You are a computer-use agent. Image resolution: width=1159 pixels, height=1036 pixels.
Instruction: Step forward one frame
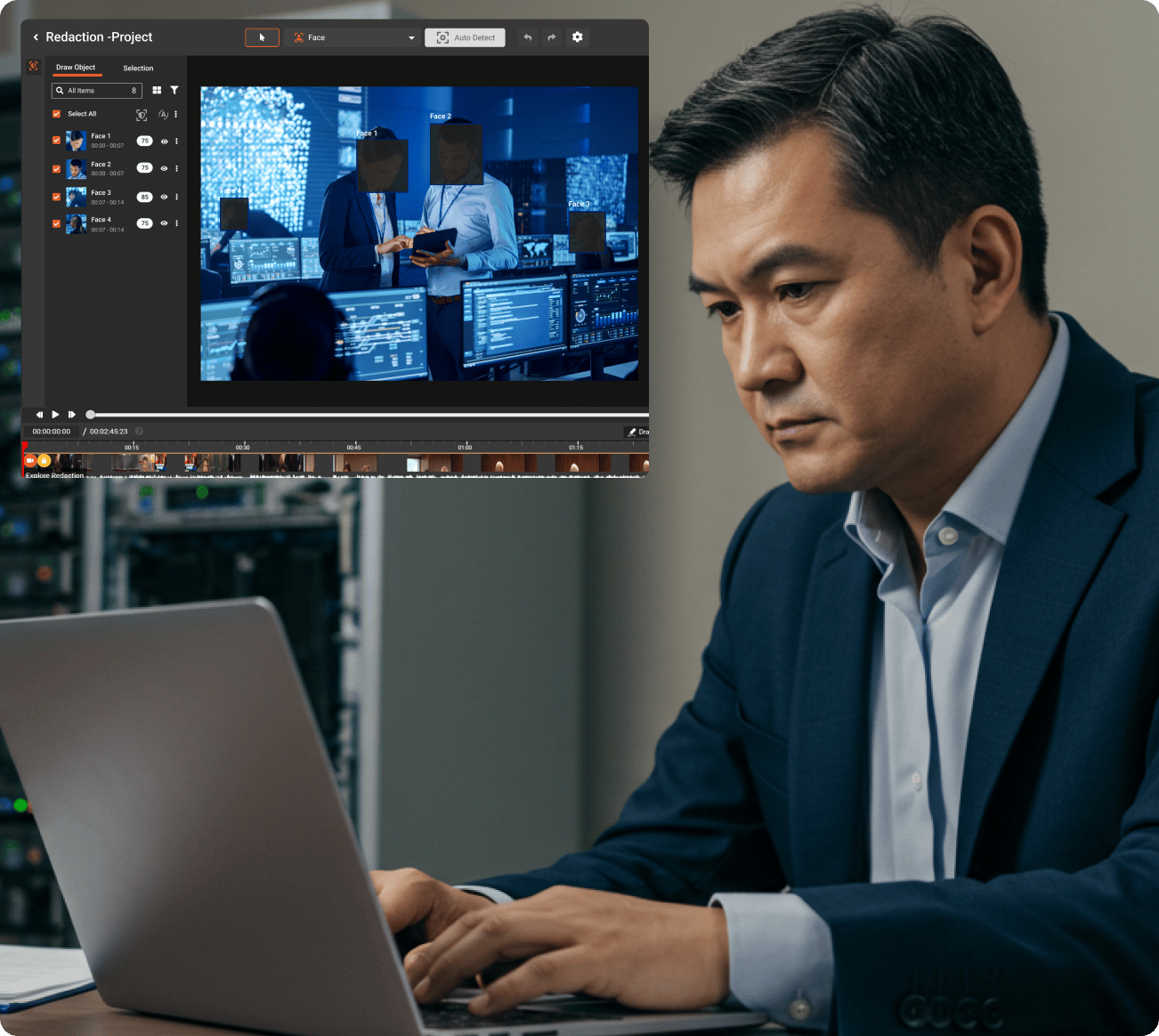72,415
